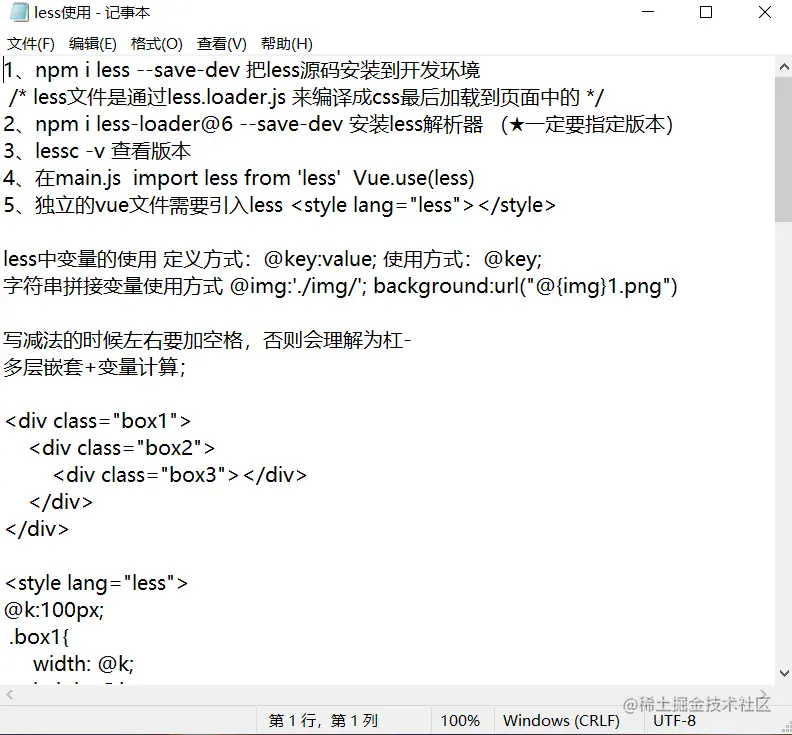Click the line '<div class="box2">'
Image resolution: width=792 pixels, height=735 pixels.
click(x=122, y=448)
